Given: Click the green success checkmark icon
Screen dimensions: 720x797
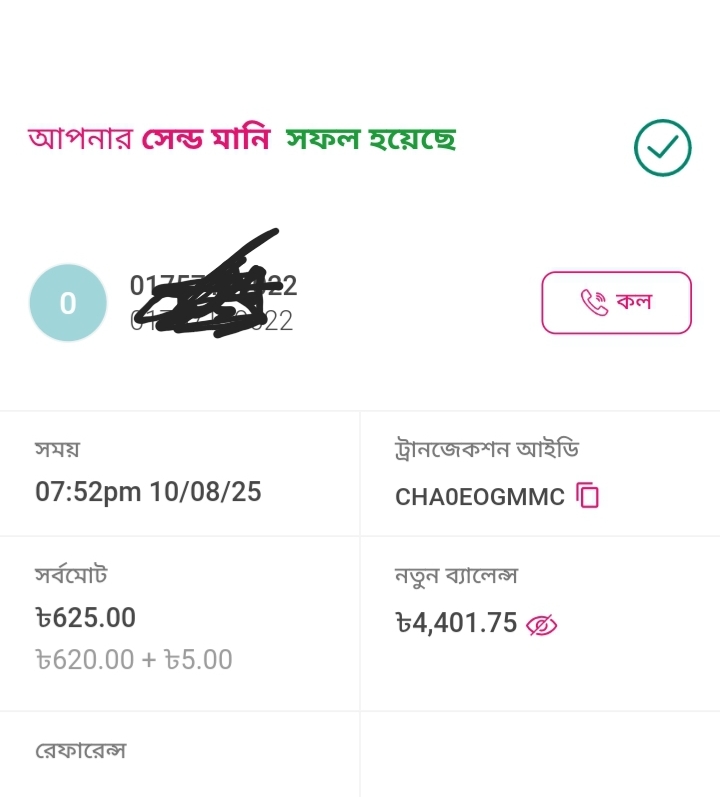Looking at the screenshot, I should coord(662,148).
